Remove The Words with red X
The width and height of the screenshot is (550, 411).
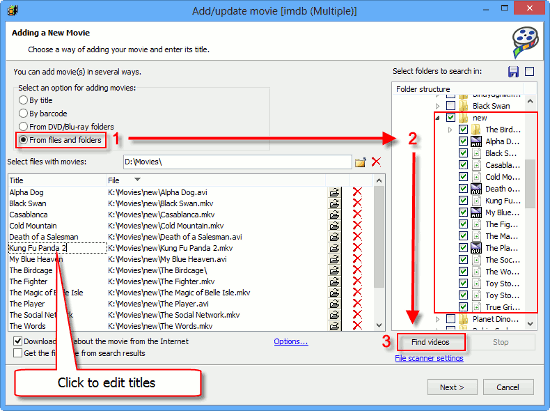357,326
